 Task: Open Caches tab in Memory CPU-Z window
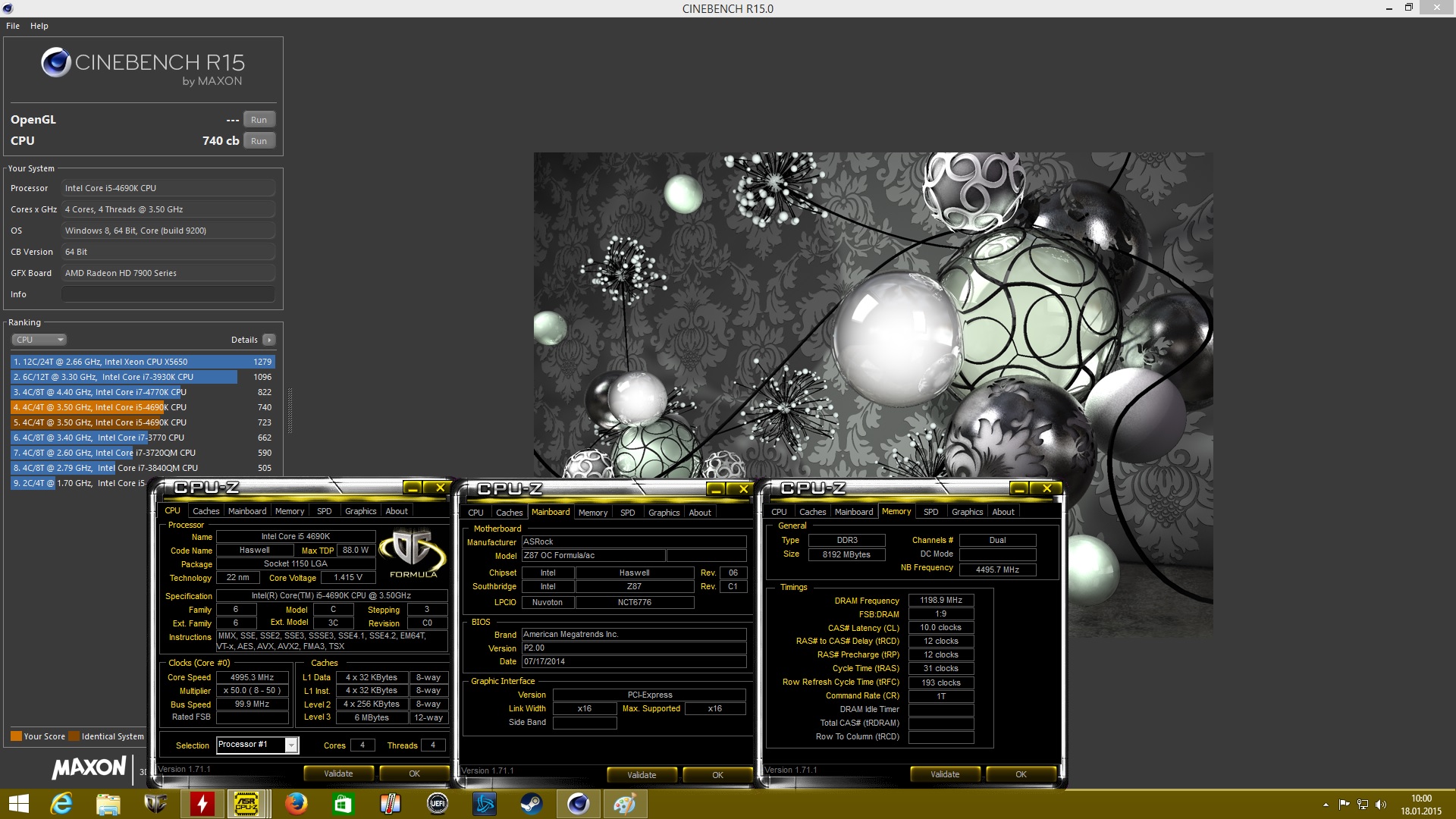(812, 512)
